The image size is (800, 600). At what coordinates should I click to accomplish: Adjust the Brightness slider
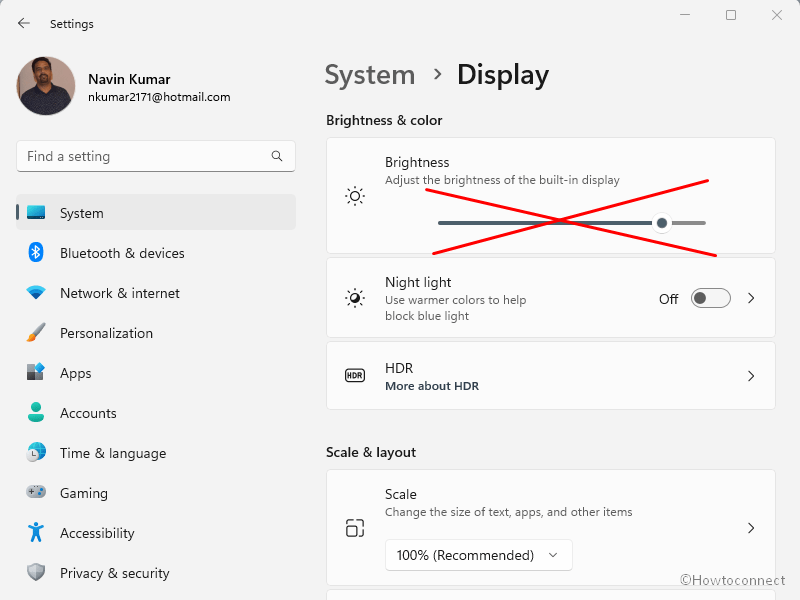point(661,222)
